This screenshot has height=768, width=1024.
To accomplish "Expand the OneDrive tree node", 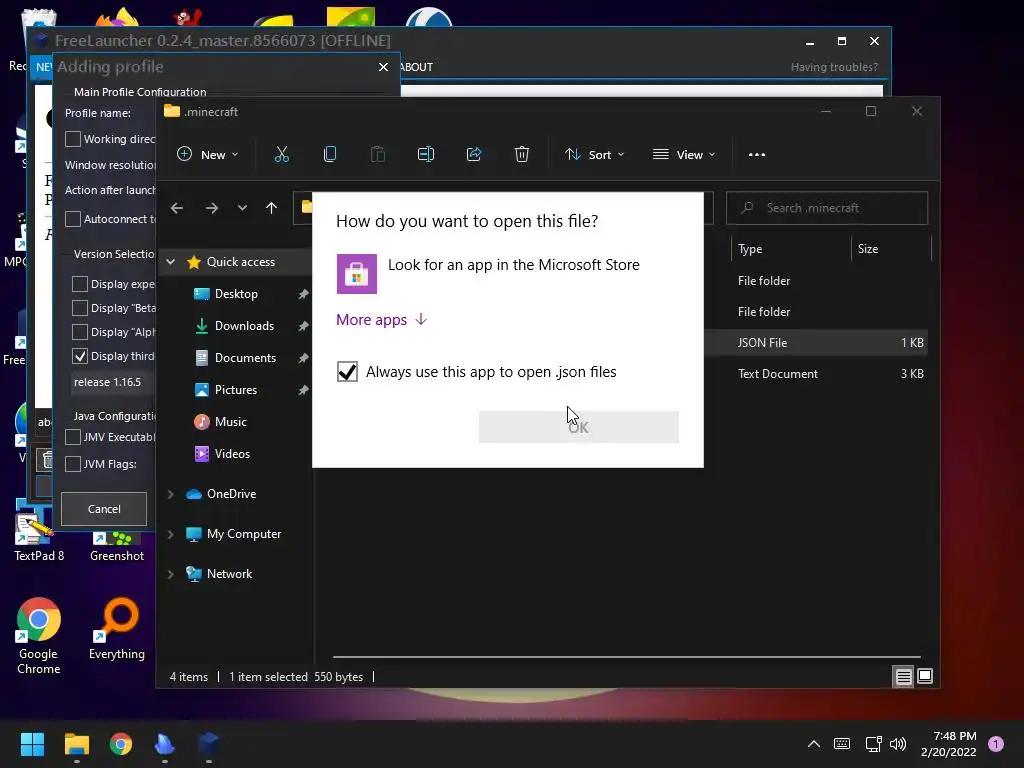I will coord(170,494).
